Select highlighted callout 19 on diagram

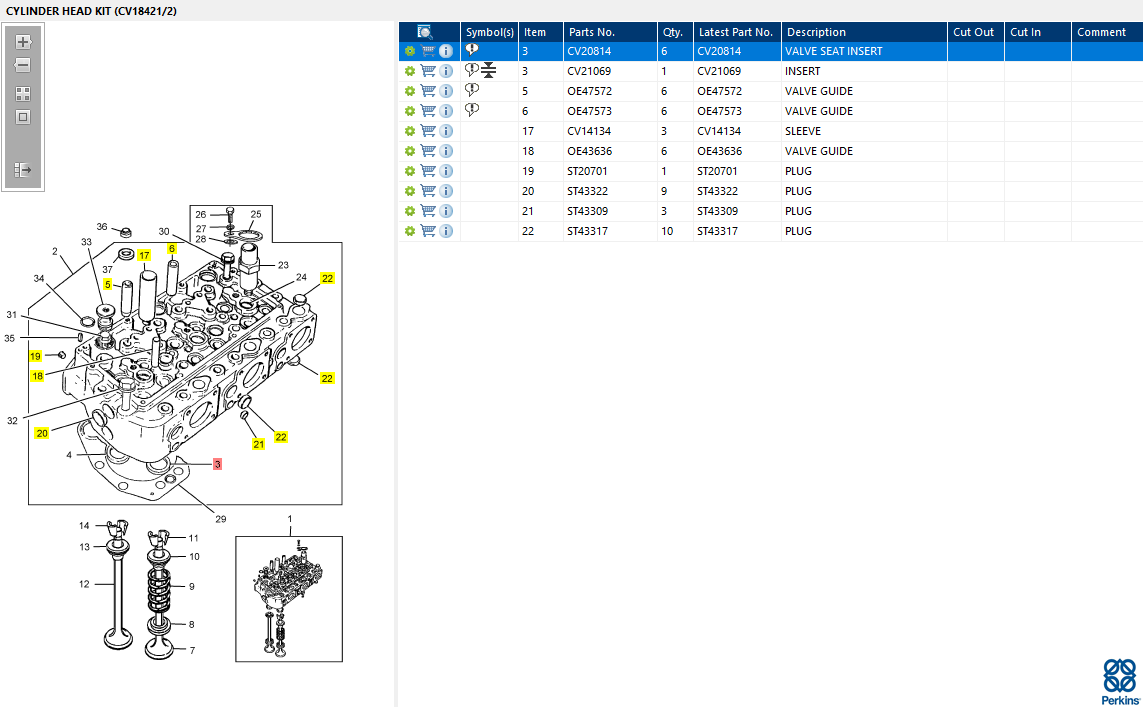coord(35,356)
